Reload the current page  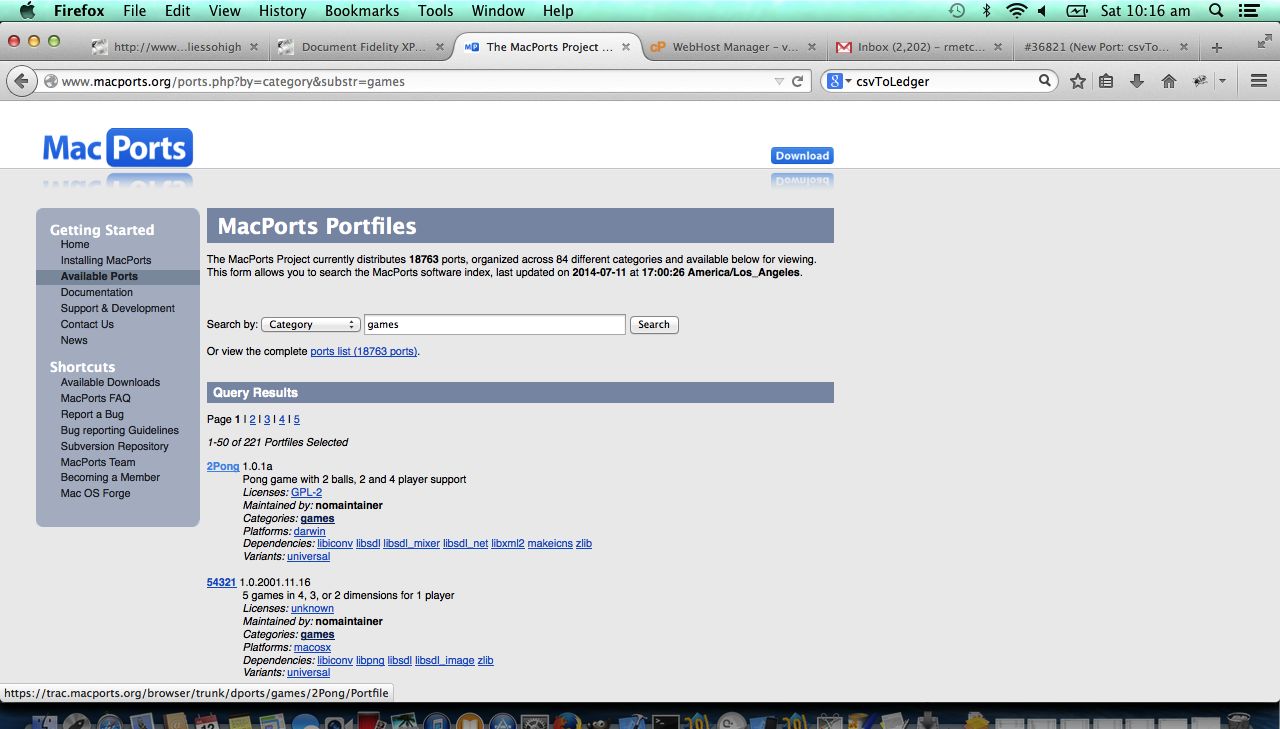797,81
